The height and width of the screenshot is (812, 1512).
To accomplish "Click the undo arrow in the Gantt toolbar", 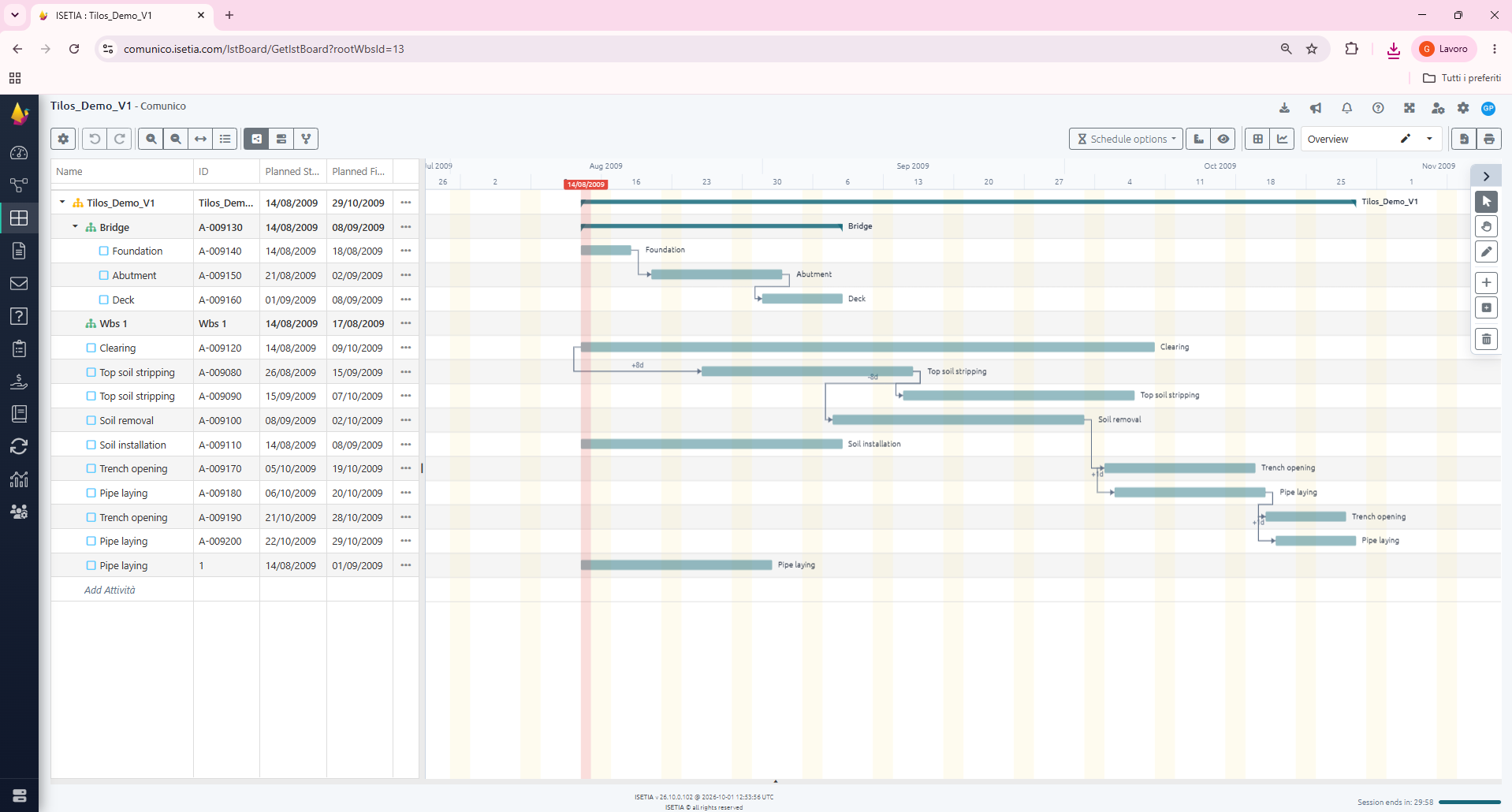I will [x=95, y=139].
